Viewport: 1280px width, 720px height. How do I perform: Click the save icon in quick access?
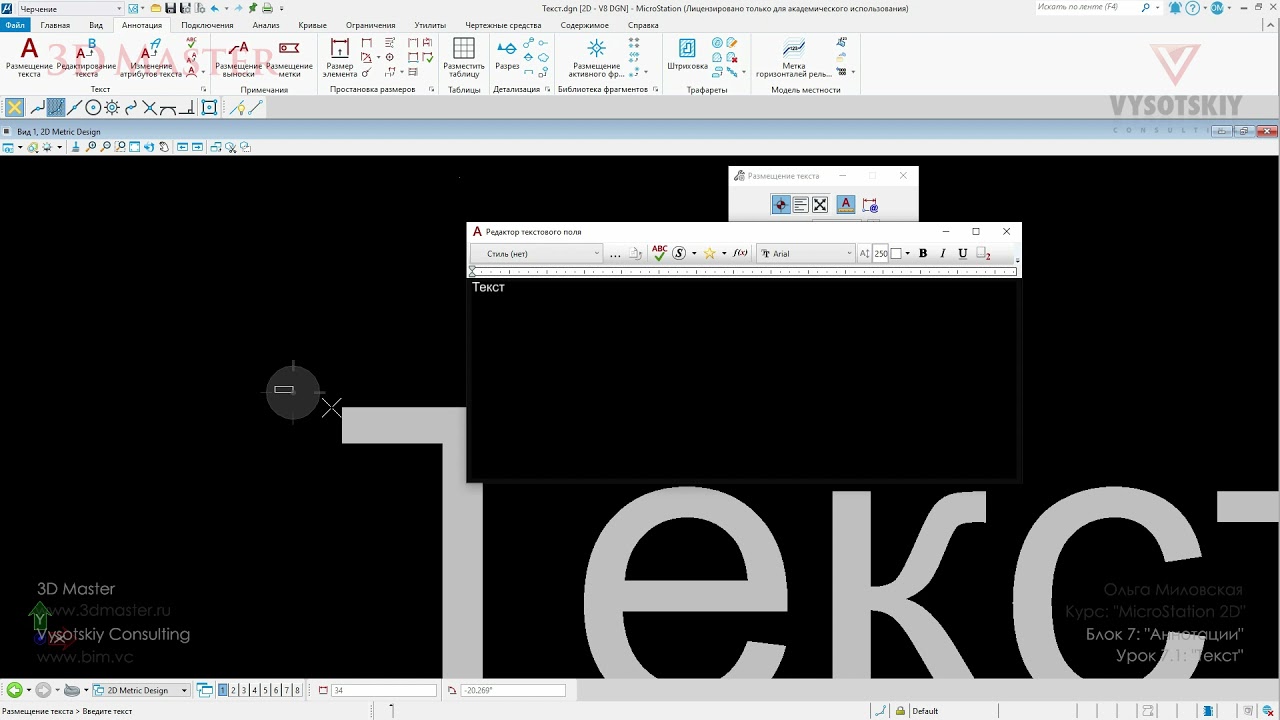pyautogui.click(x=171, y=8)
